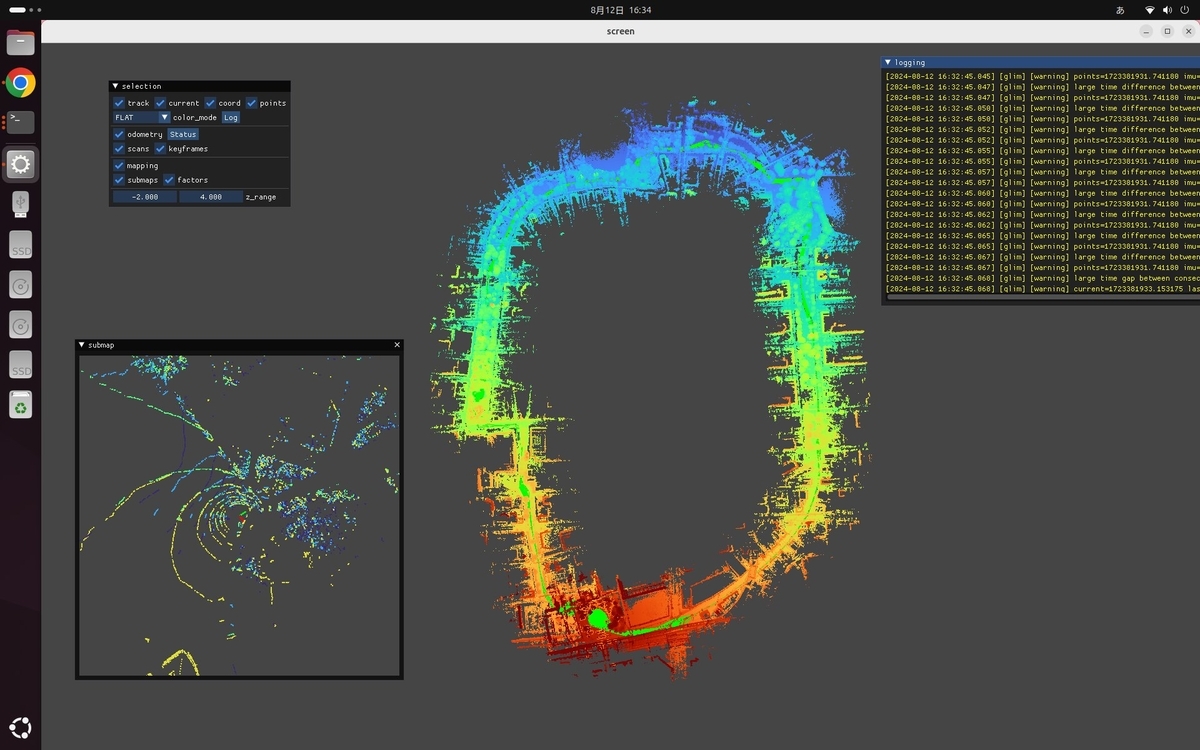Uncheck the odometry checkbox
Viewport: 1200px width, 750px height.
[x=119, y=134]
